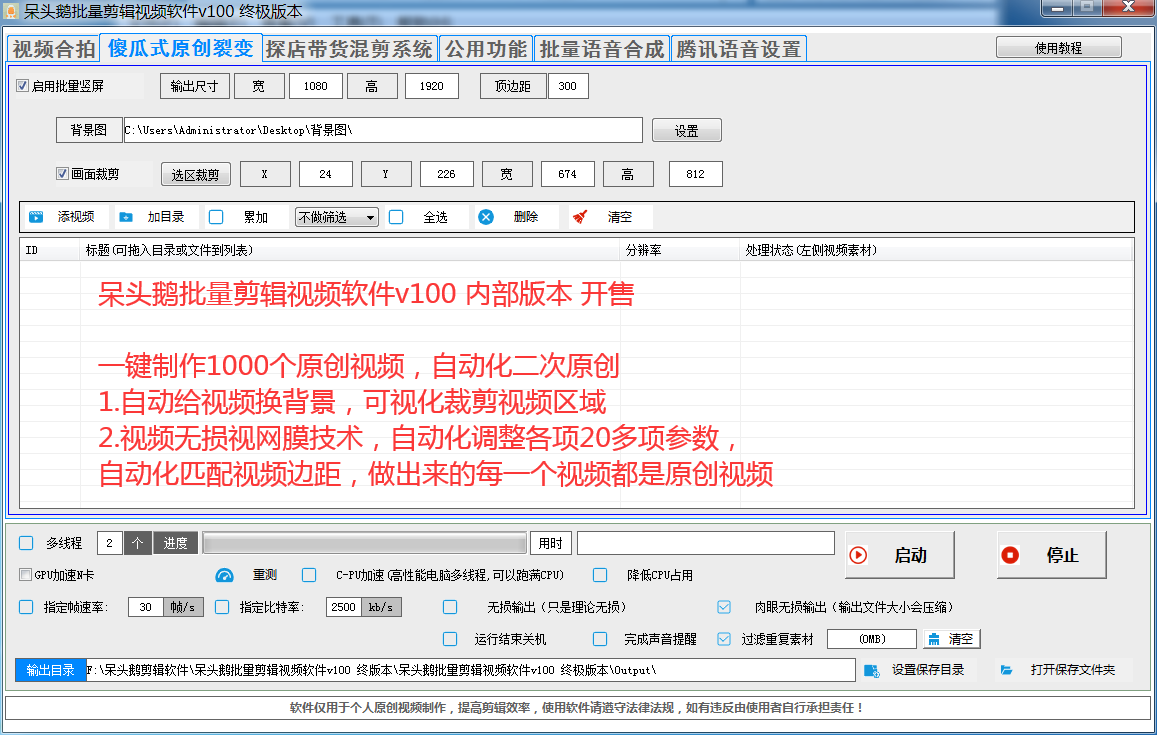Click bitrate field showing 2500

click(x=344, y=607)
